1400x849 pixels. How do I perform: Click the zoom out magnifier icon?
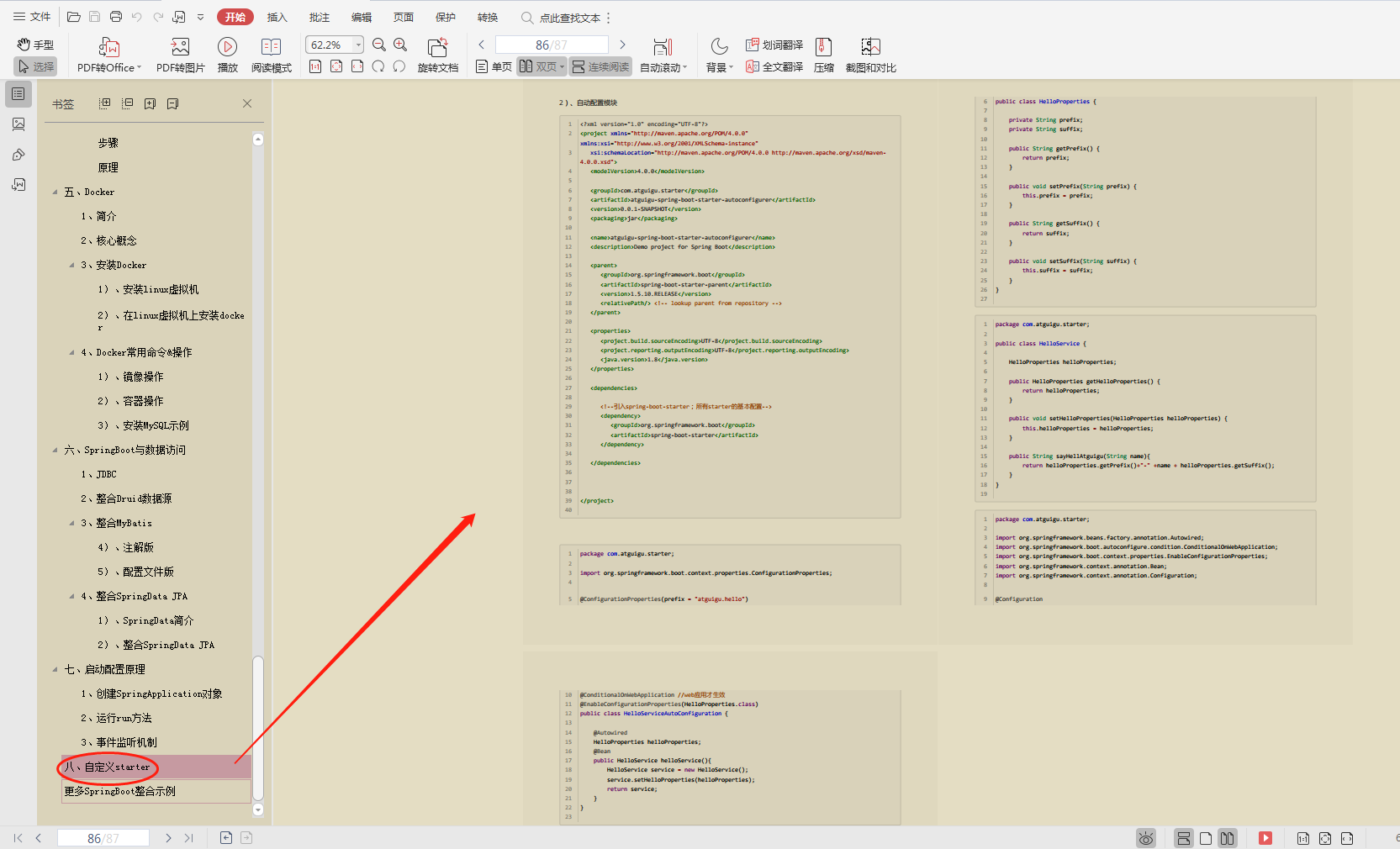click(379, 45)
